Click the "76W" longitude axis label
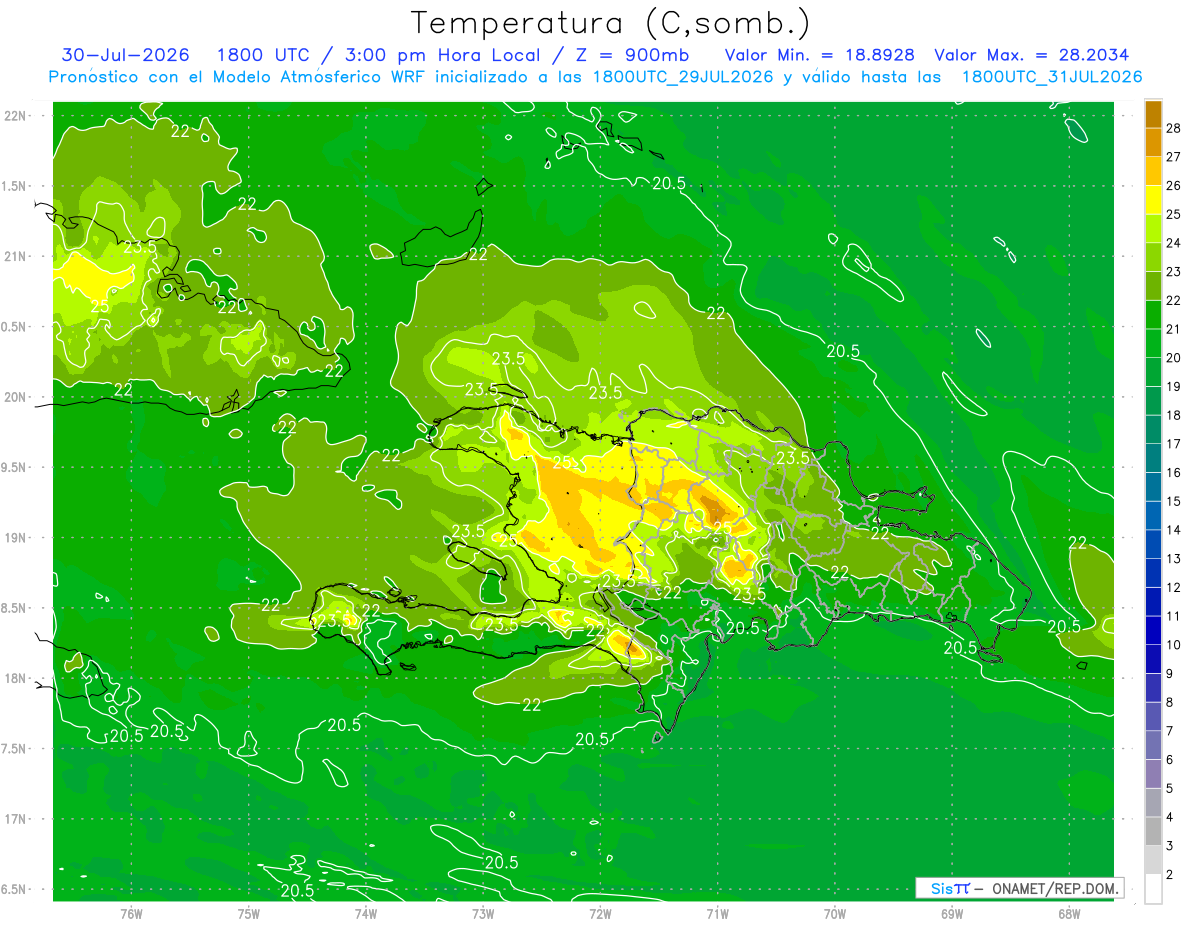Viewport: 1200px width, 927px height. coord(131,914)
